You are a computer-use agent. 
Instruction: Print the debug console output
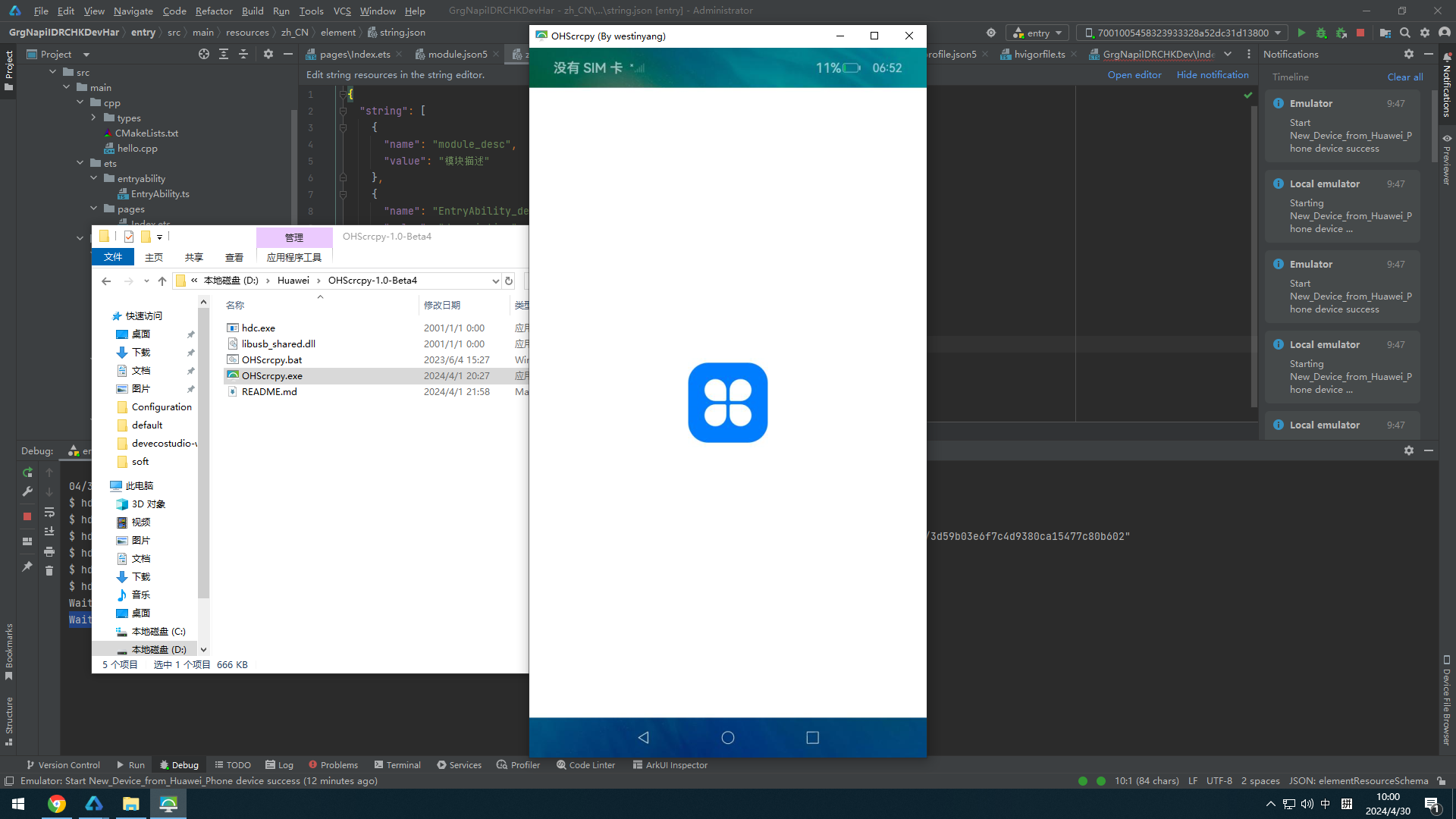49,551
